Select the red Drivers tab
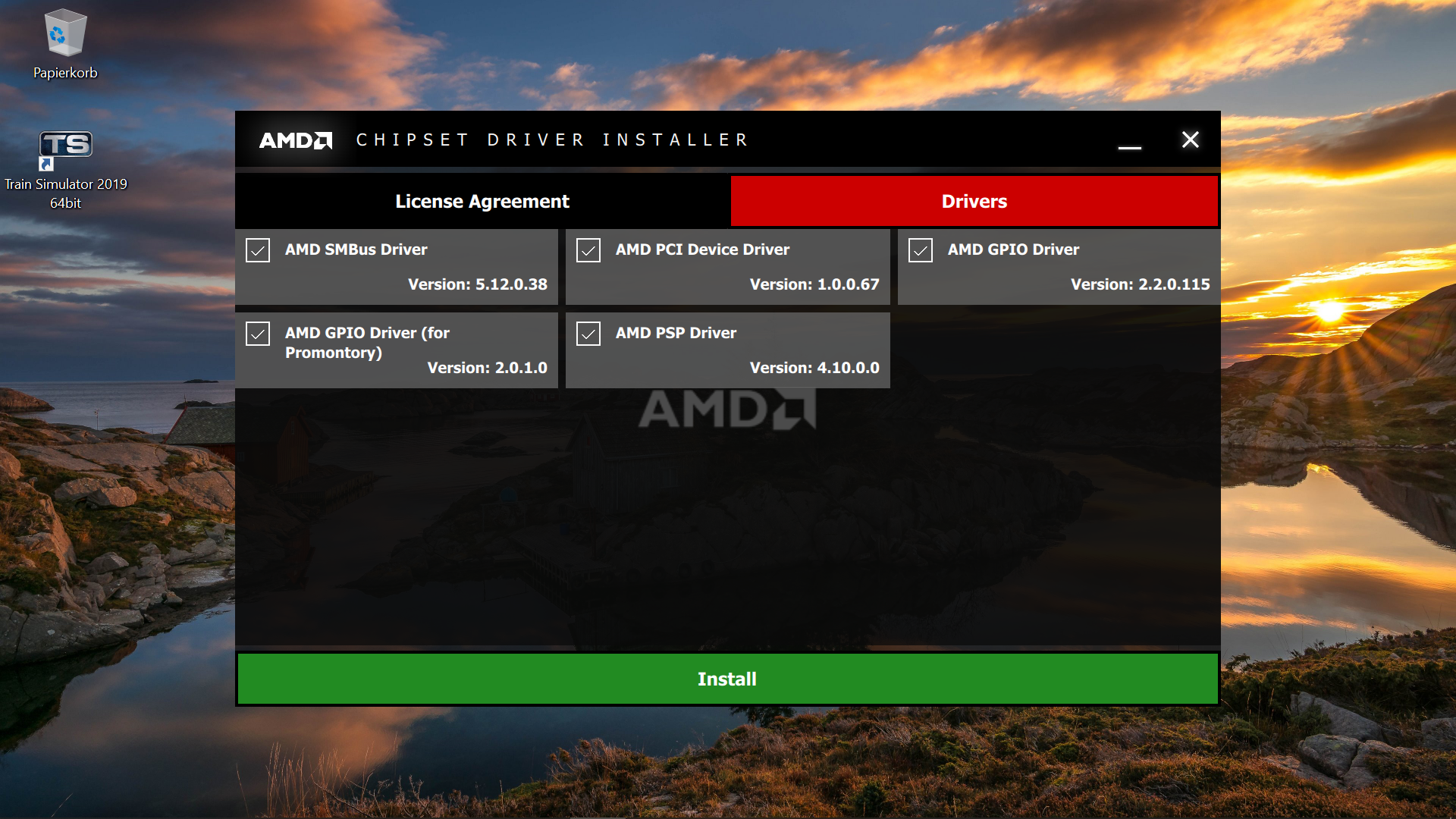 pos(974,201)
